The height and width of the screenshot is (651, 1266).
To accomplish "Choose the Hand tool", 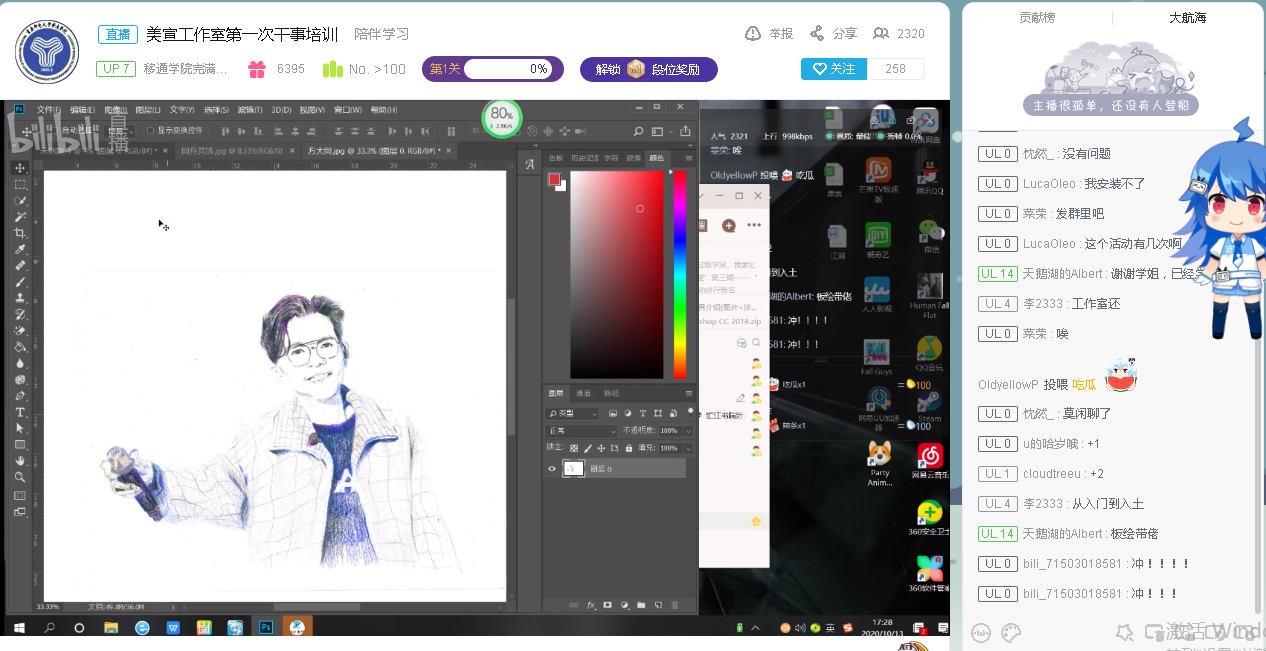I will click(x=20, y=461).
